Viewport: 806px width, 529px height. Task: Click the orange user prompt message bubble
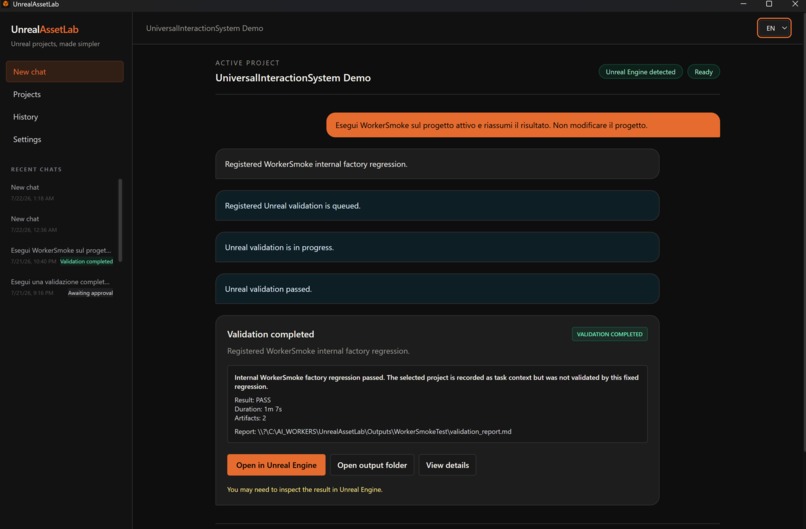pos(523,125)
